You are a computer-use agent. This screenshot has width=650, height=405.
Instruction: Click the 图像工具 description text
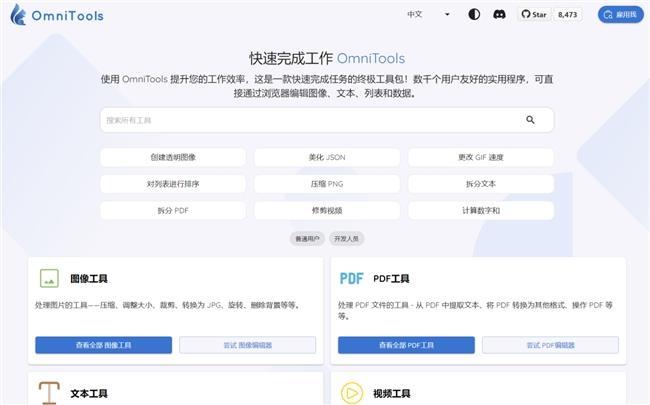click(167, 305)
